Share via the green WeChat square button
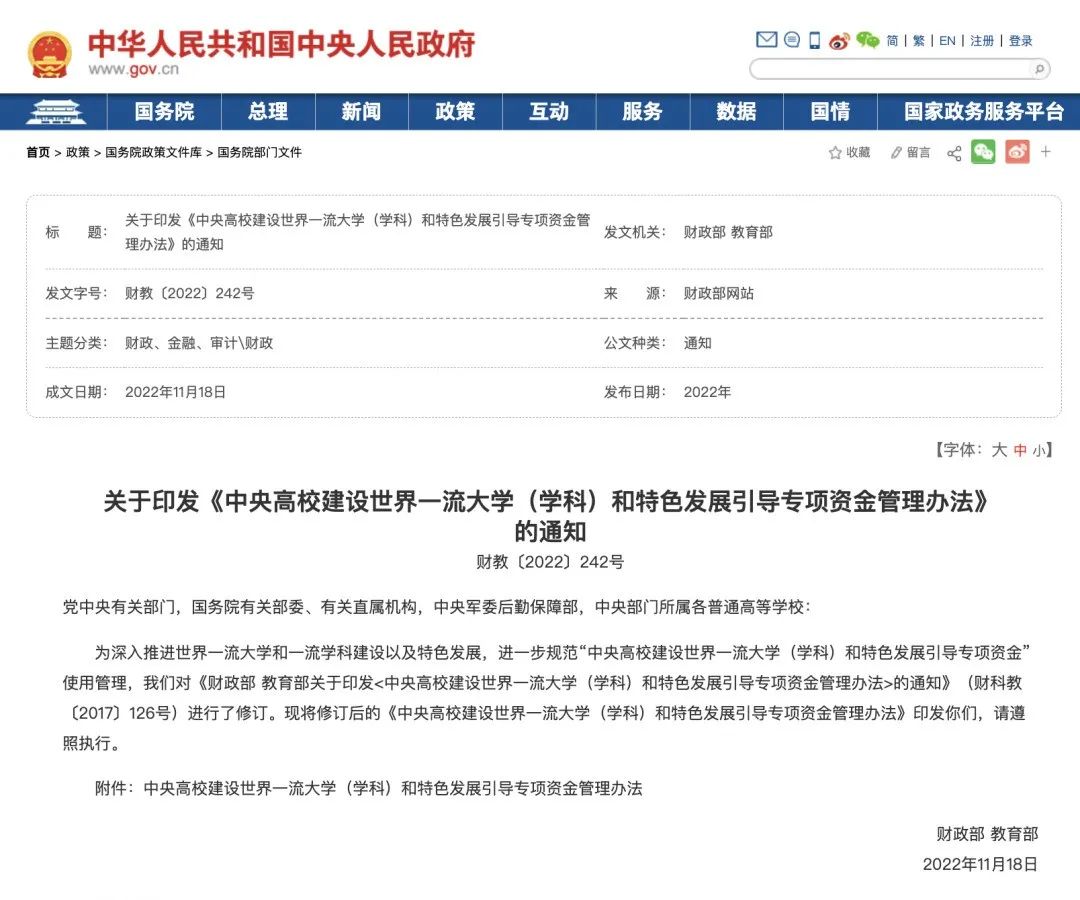This screenshot has width=1080, height=900. pos(983,152)
